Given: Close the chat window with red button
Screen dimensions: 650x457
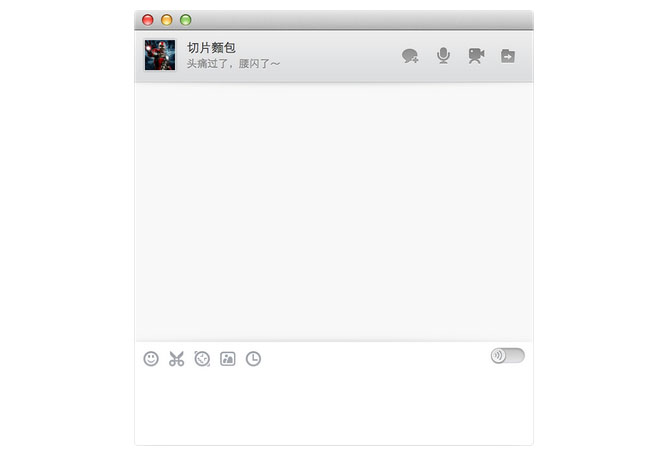Looking at the screenshot, I should click(x=148, y=20).
